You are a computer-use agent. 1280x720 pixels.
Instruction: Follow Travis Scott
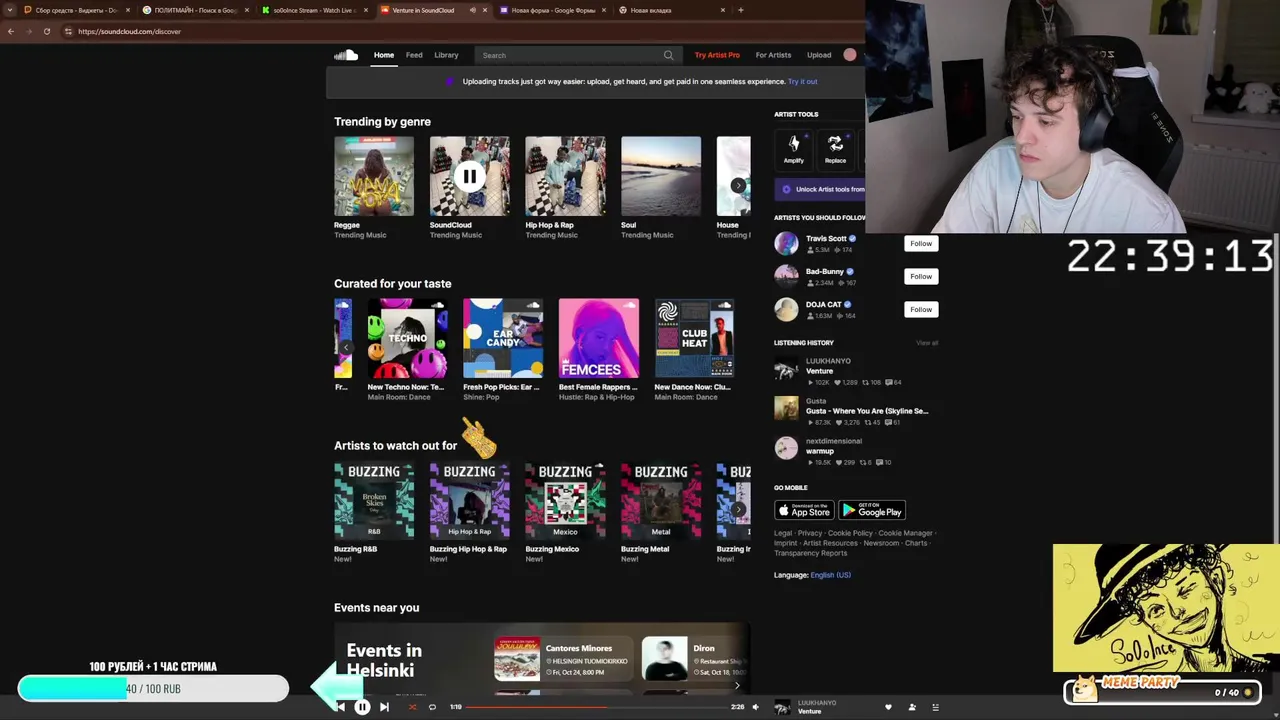click(x=921, y=243)
